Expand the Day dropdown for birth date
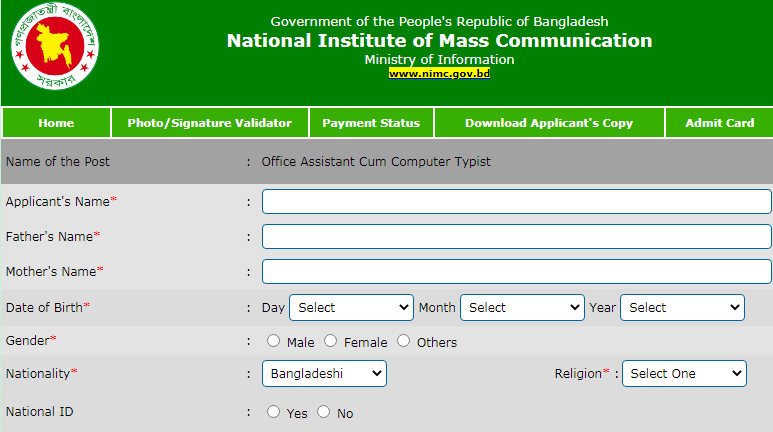Viewport: 773px width, 432px height. tap(351, 308)
